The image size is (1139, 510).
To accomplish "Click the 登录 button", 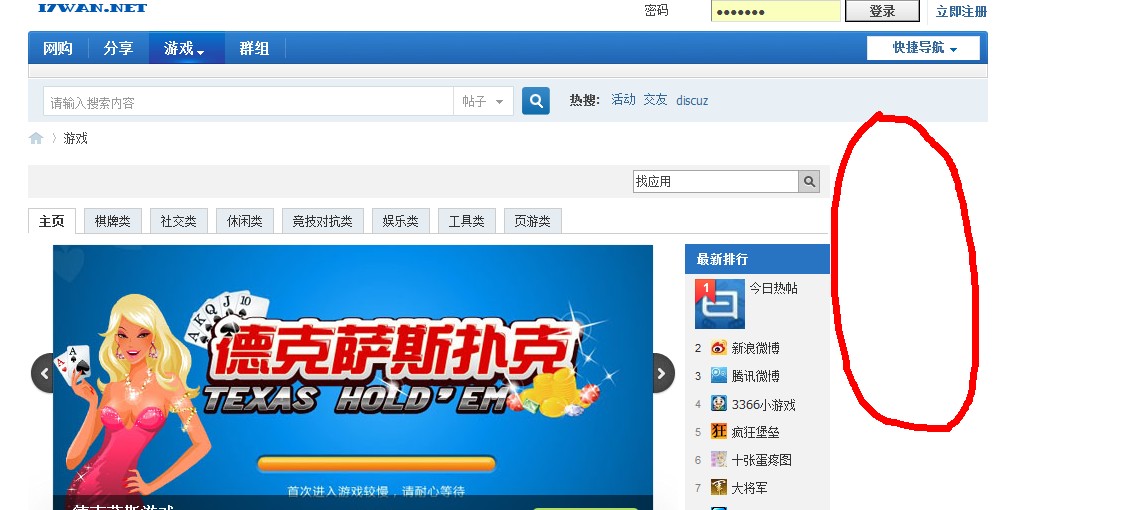I will (x=883, y=11).
